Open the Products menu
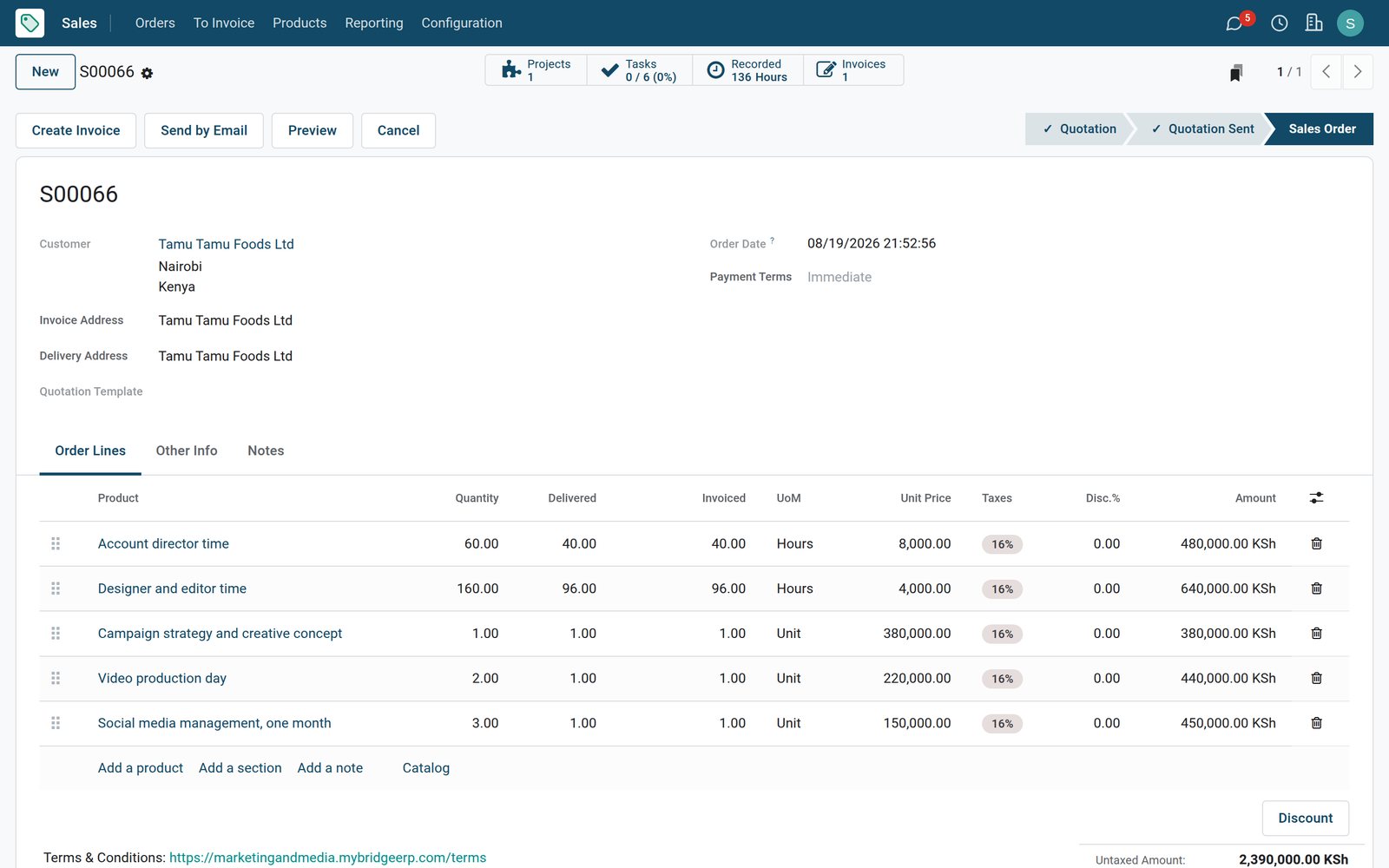The height and width of the screenshot is (868, 1389). click(x=300, y=23)
